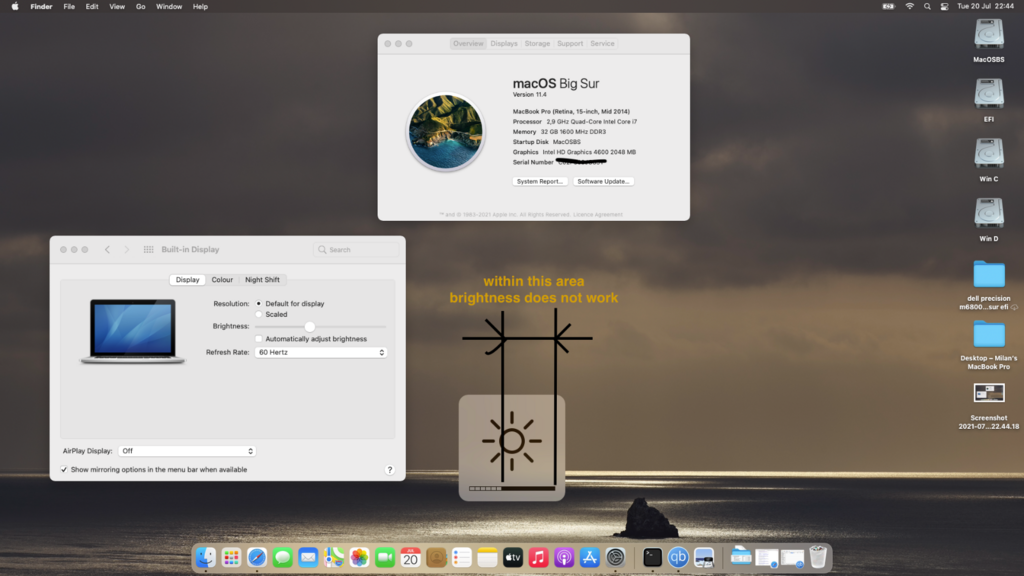The height and width of the screenshot is (576, 1024).
Task: Switch to the Night Shift tab
Action: 262,280
